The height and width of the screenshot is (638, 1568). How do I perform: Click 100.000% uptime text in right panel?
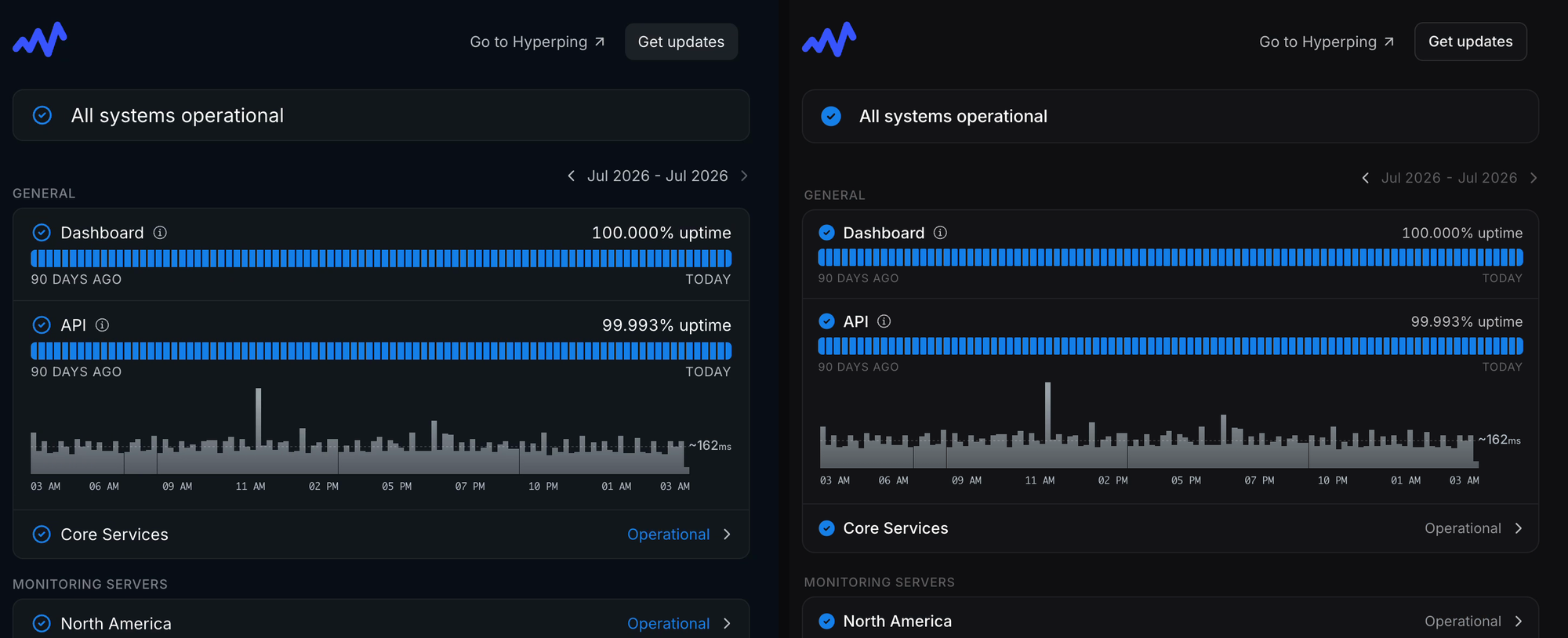tap(1462, 233)
